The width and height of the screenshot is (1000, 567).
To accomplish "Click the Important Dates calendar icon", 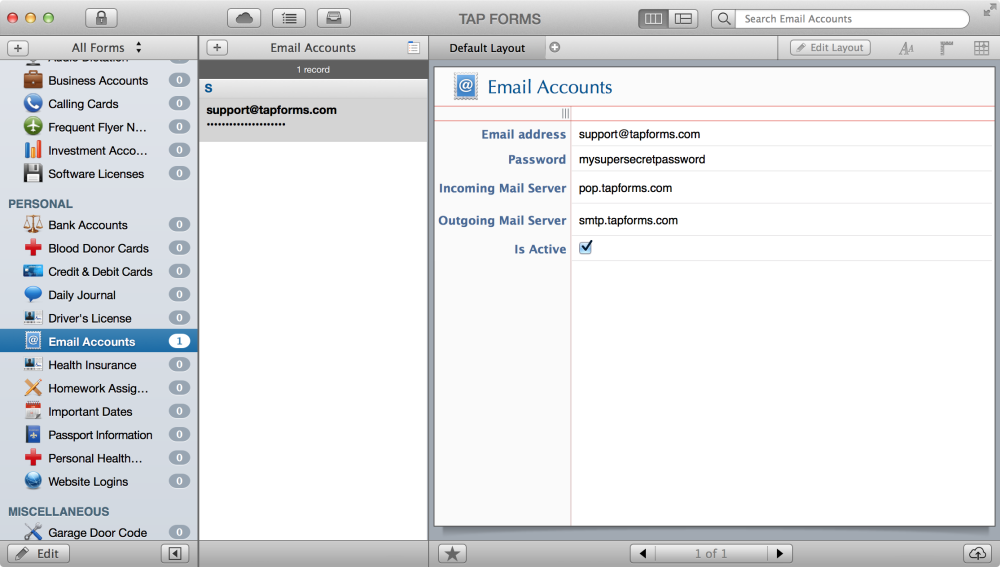I will [33, 411].
